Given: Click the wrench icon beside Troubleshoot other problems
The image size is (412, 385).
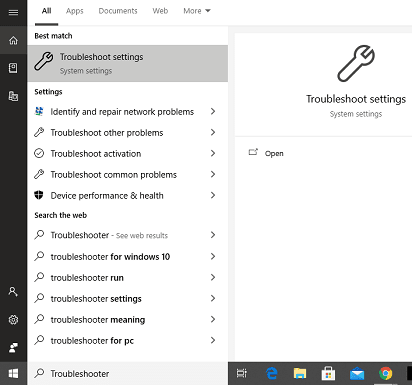Looking at the screenshot, I should click(x=39, y=133).
